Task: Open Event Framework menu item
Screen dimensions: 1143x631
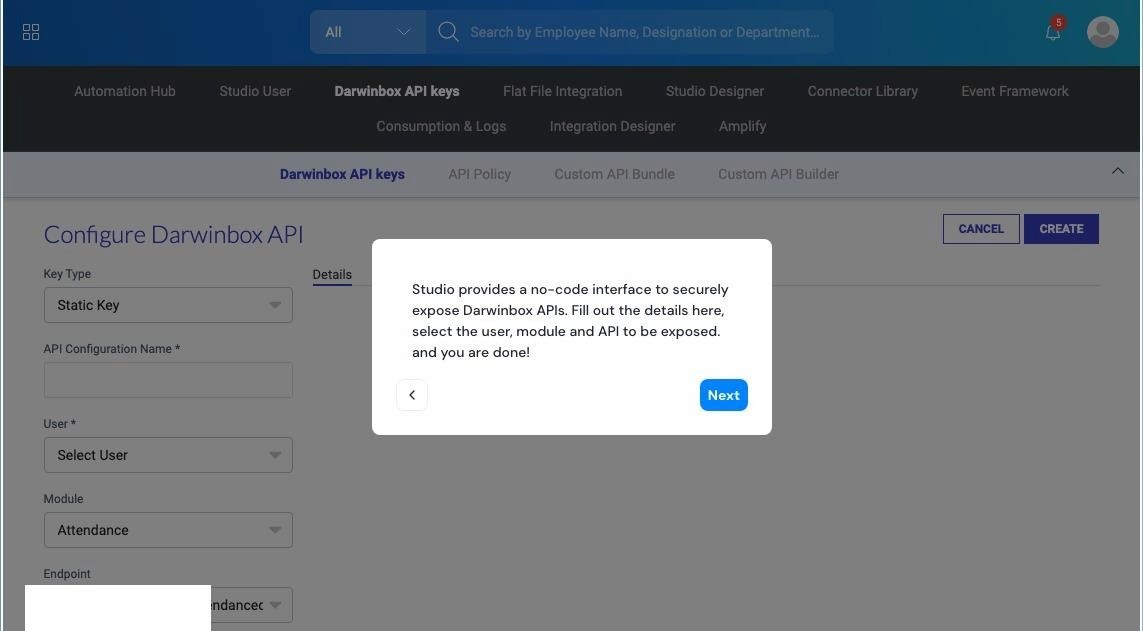Action: (1015, 91)
